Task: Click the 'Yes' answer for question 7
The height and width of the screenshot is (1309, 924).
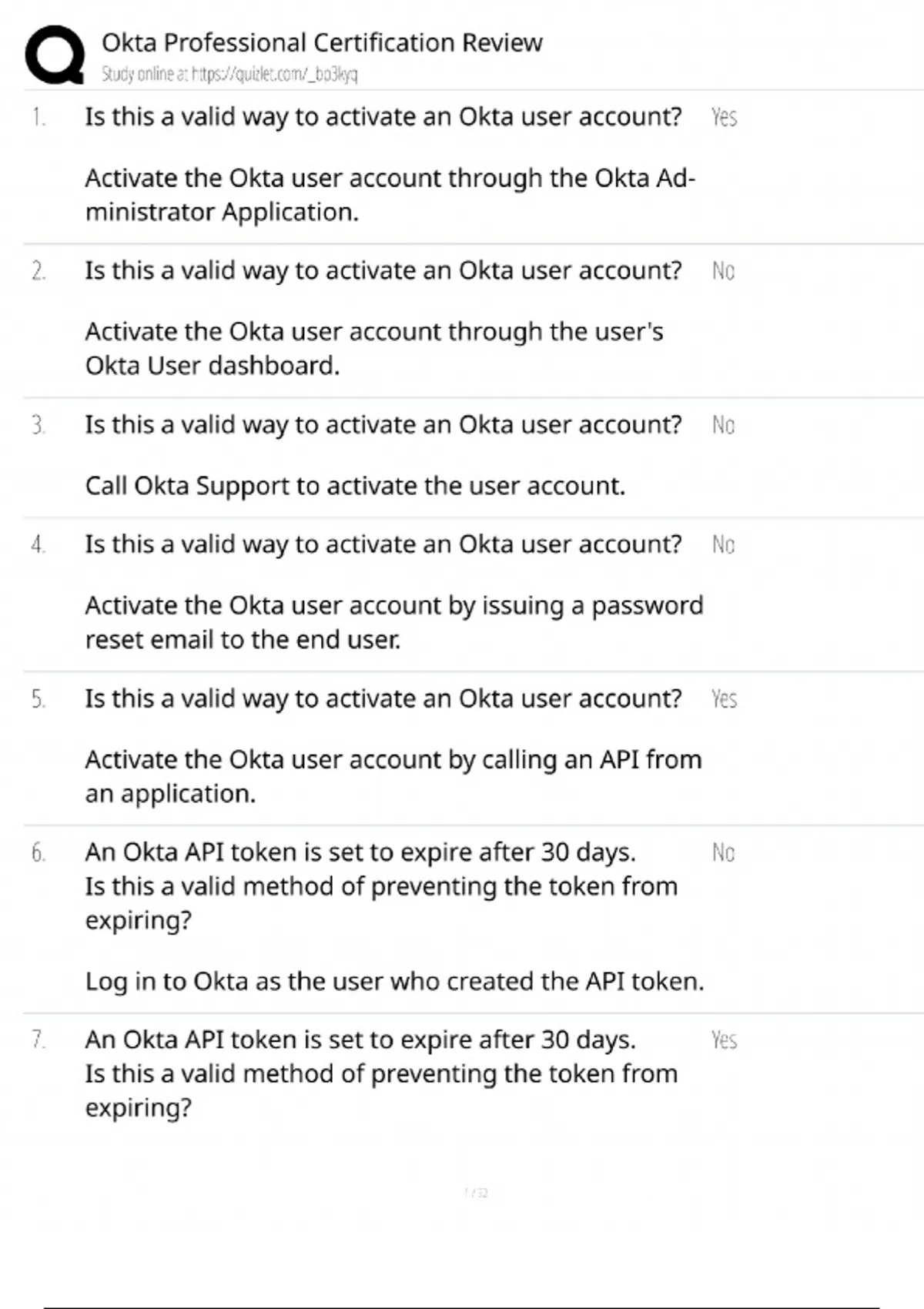Action: pyautogui.click(x=724, y=1040)
